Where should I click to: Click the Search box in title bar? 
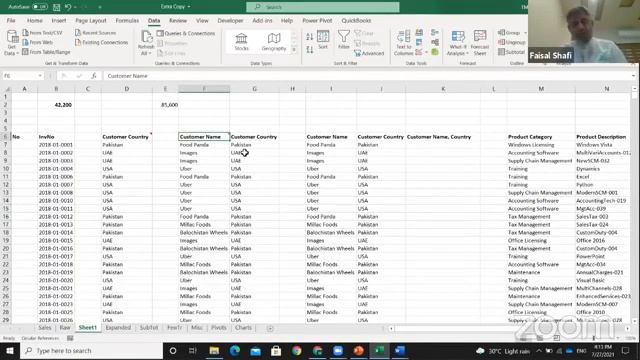[322, 7]
